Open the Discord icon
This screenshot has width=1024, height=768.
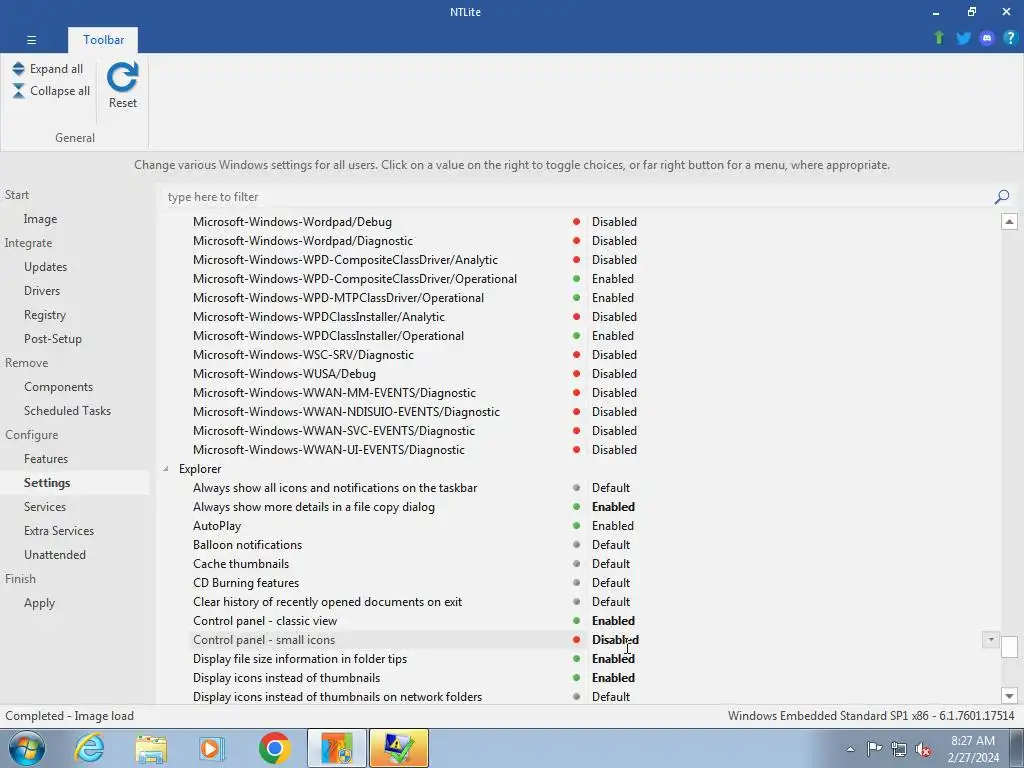point(987,38)
